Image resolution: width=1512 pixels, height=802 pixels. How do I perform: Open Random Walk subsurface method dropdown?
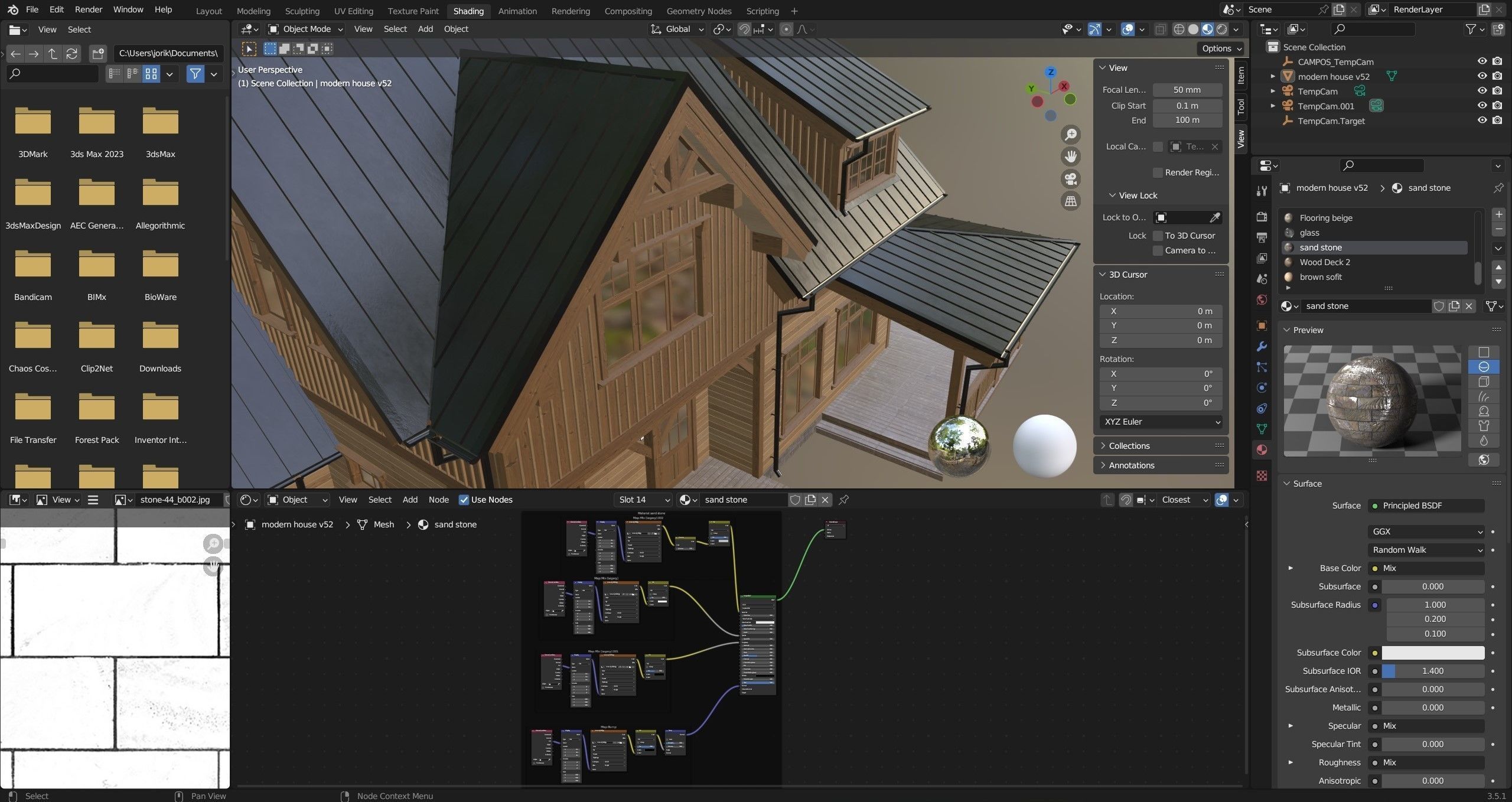point(1426,550)
